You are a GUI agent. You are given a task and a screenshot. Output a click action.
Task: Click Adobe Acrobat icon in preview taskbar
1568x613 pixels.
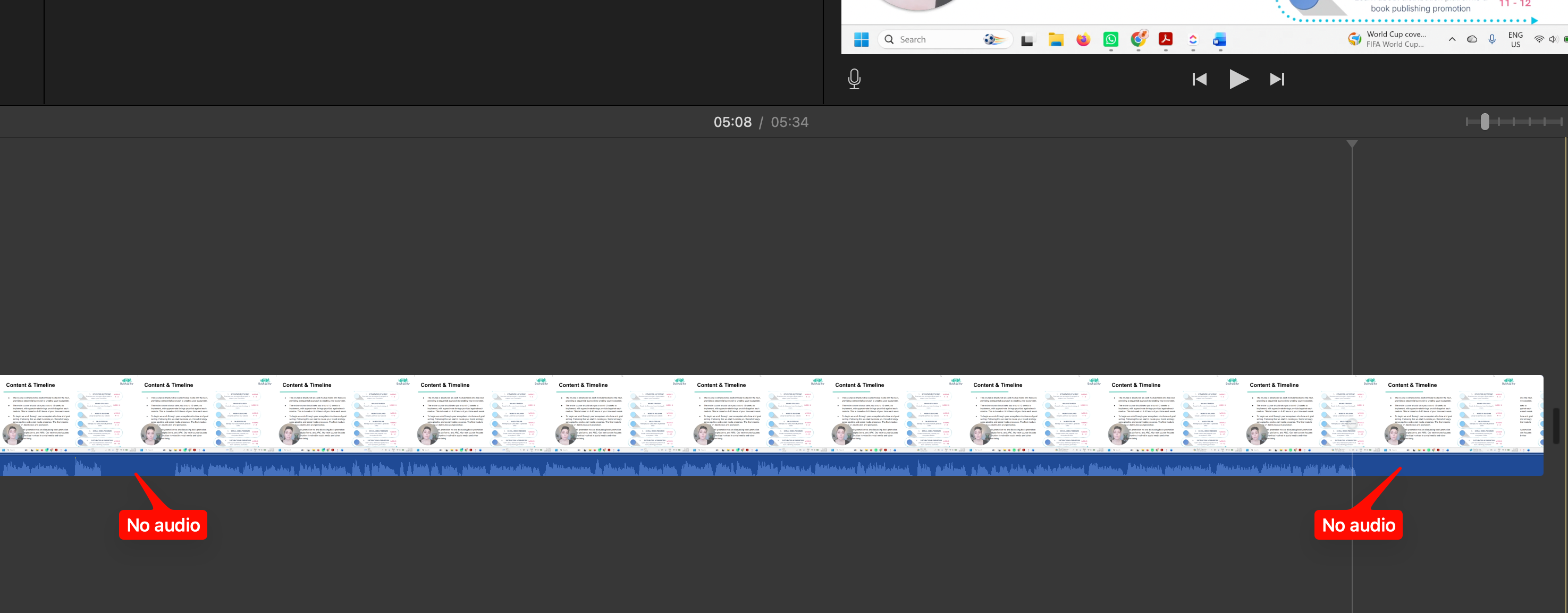point(1166,39)
